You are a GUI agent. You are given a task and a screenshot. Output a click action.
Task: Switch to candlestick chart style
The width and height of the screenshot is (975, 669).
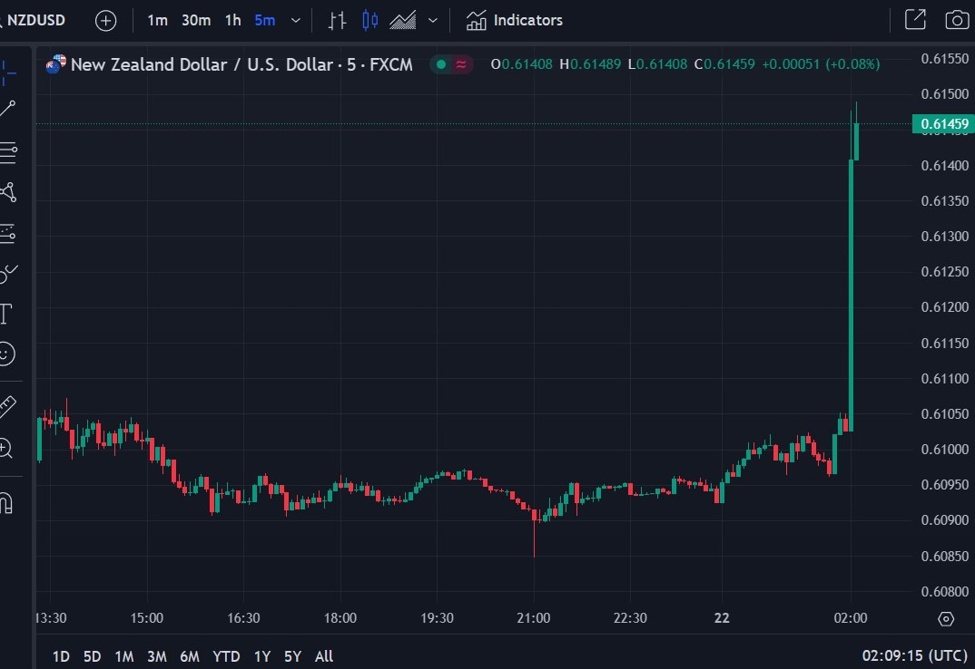371,20
